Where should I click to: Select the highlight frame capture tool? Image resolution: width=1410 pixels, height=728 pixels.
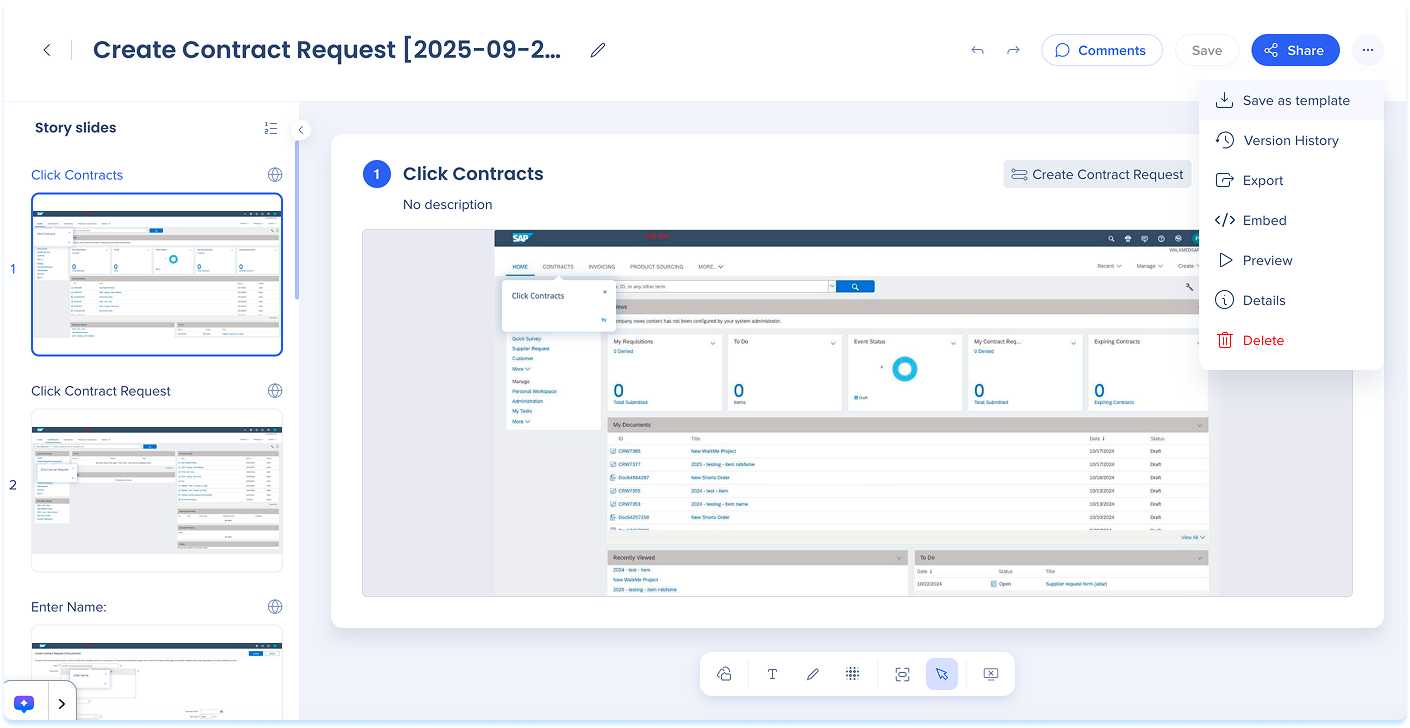pyautogui.click(x=902, y=674)
